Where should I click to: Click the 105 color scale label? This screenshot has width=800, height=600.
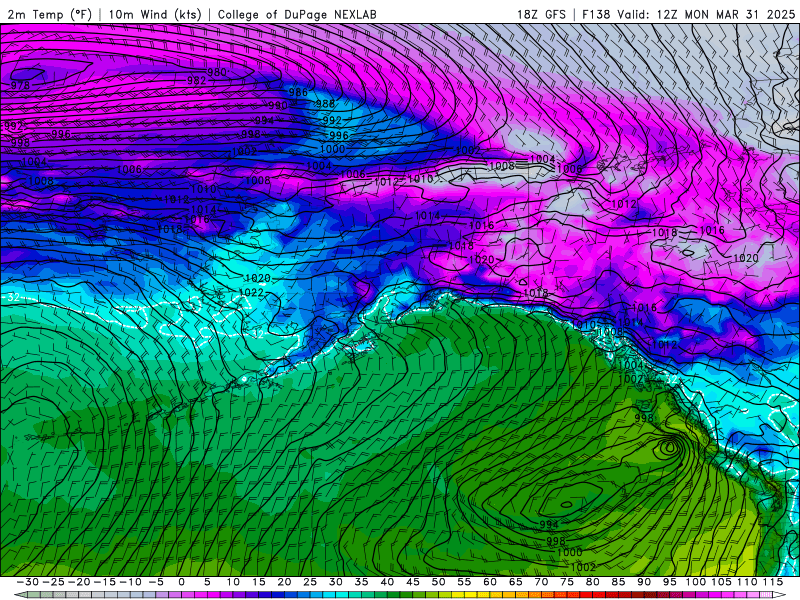721,582
